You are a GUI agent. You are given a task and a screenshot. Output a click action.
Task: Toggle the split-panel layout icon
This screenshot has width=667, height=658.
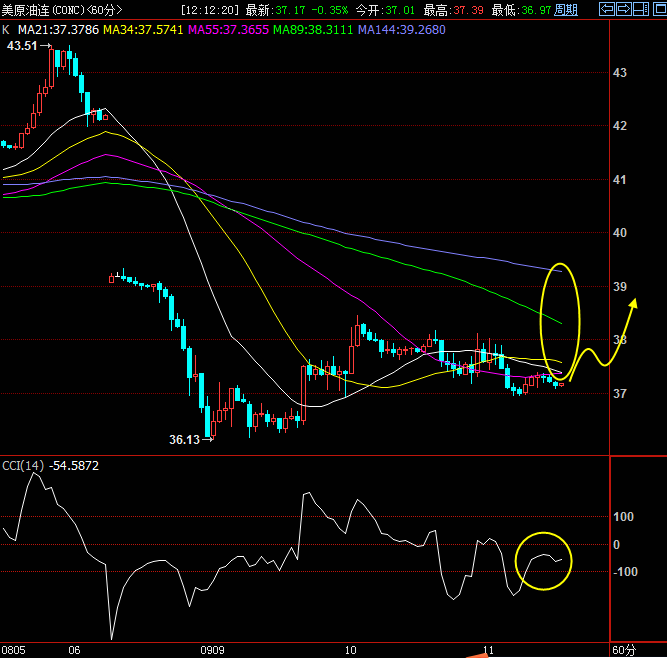coord(641,9)
